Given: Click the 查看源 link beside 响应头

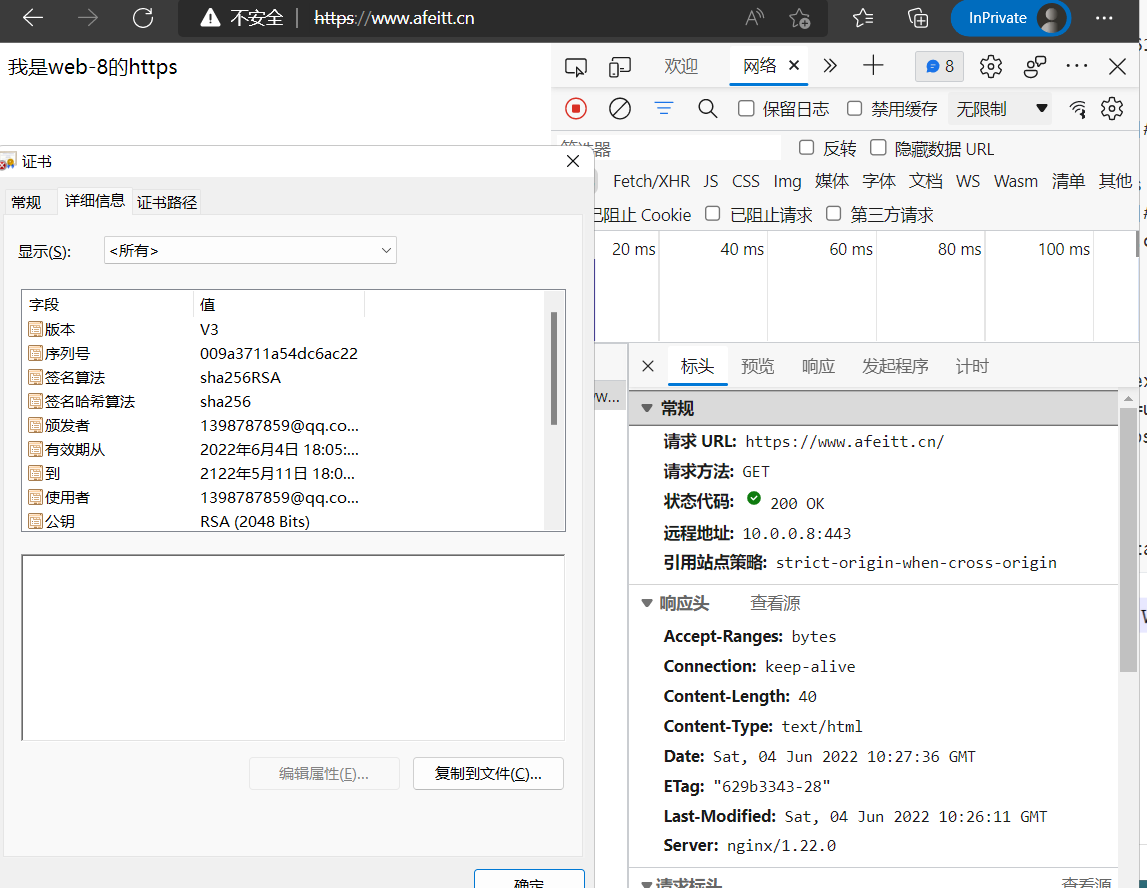Looking at the screenshot, I should pos(775,603).
